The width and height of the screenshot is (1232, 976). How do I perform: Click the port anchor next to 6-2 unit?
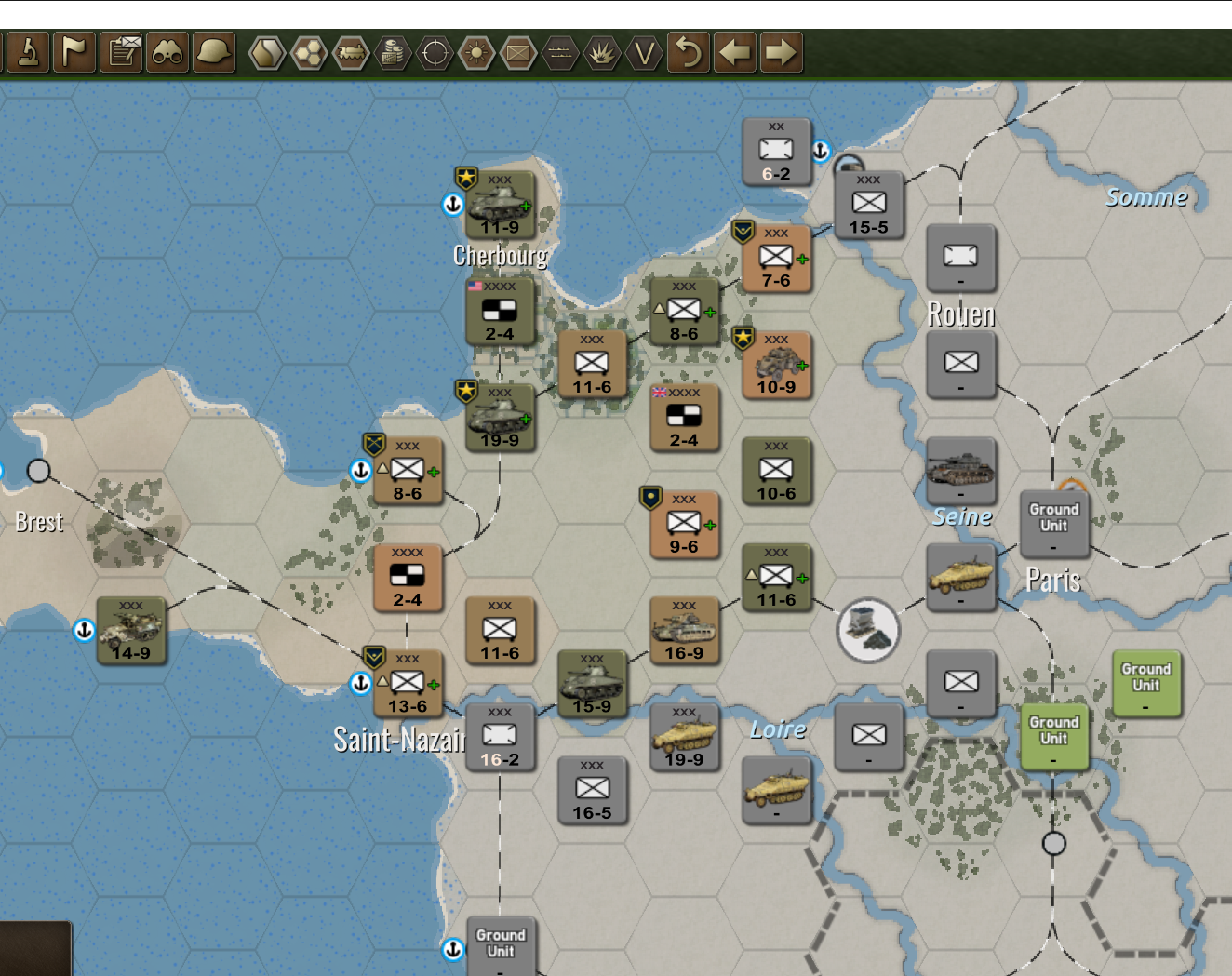point(820,151)
